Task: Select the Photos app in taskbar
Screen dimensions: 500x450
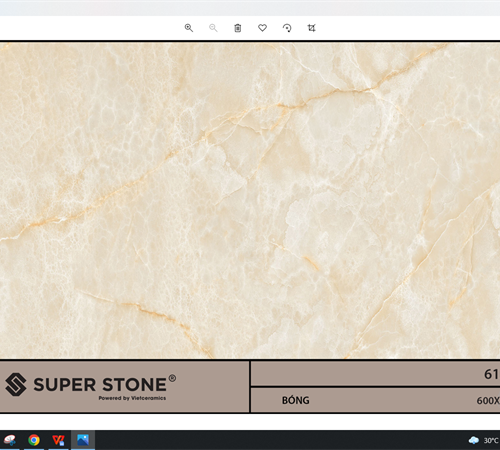Action: click(83, 440)
